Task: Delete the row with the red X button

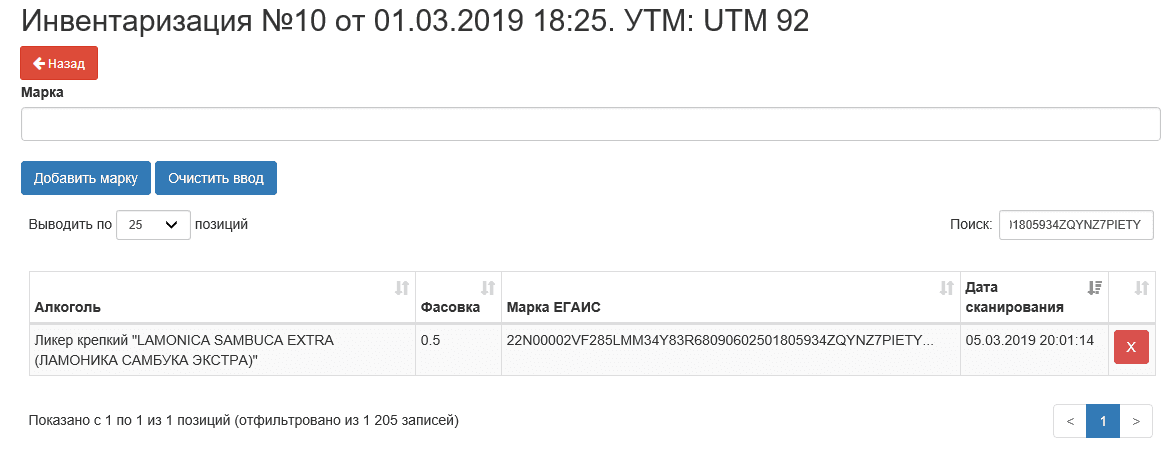Action: [x=1131, y=347]
